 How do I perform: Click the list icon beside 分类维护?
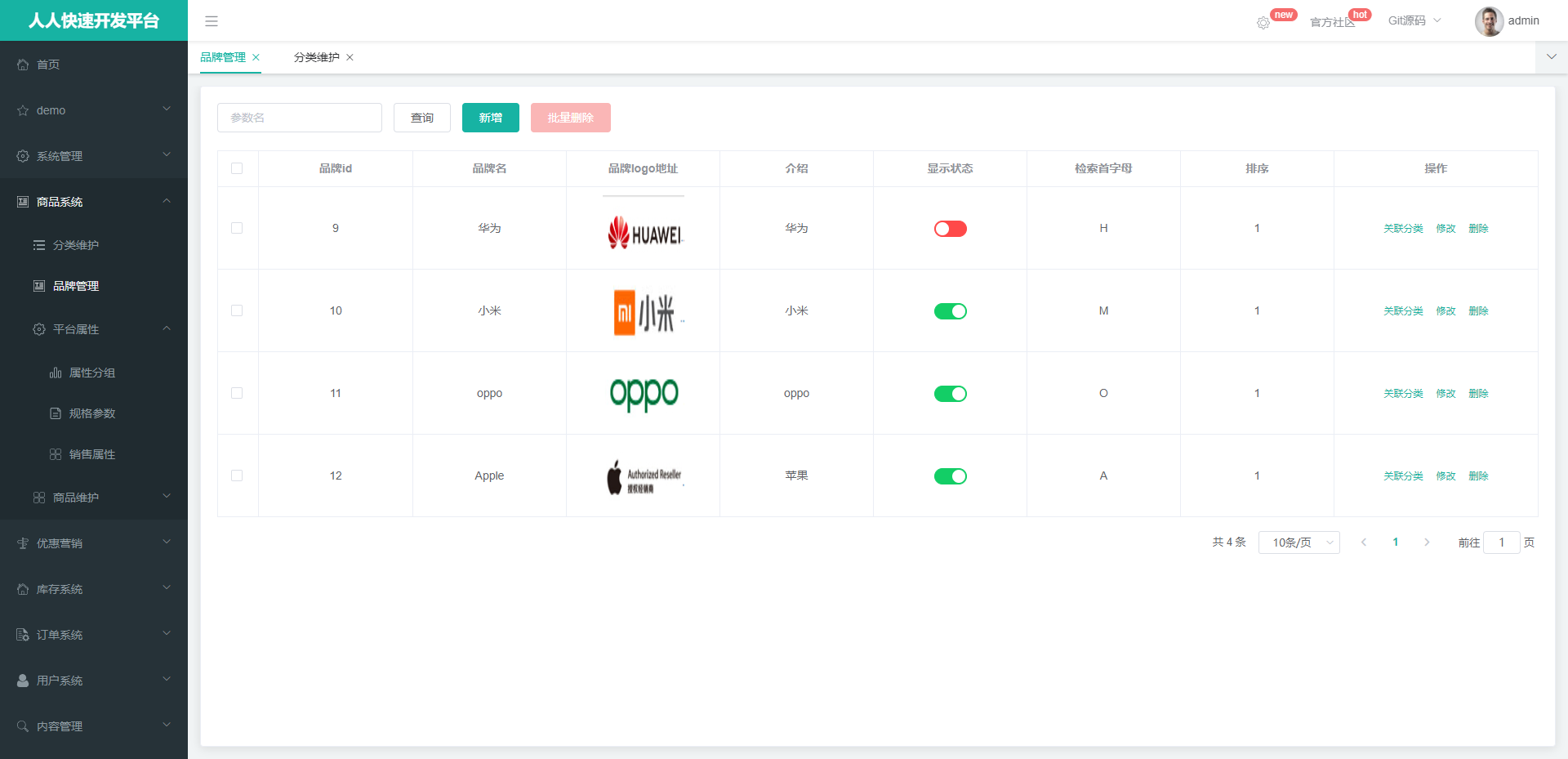point(39,245)
